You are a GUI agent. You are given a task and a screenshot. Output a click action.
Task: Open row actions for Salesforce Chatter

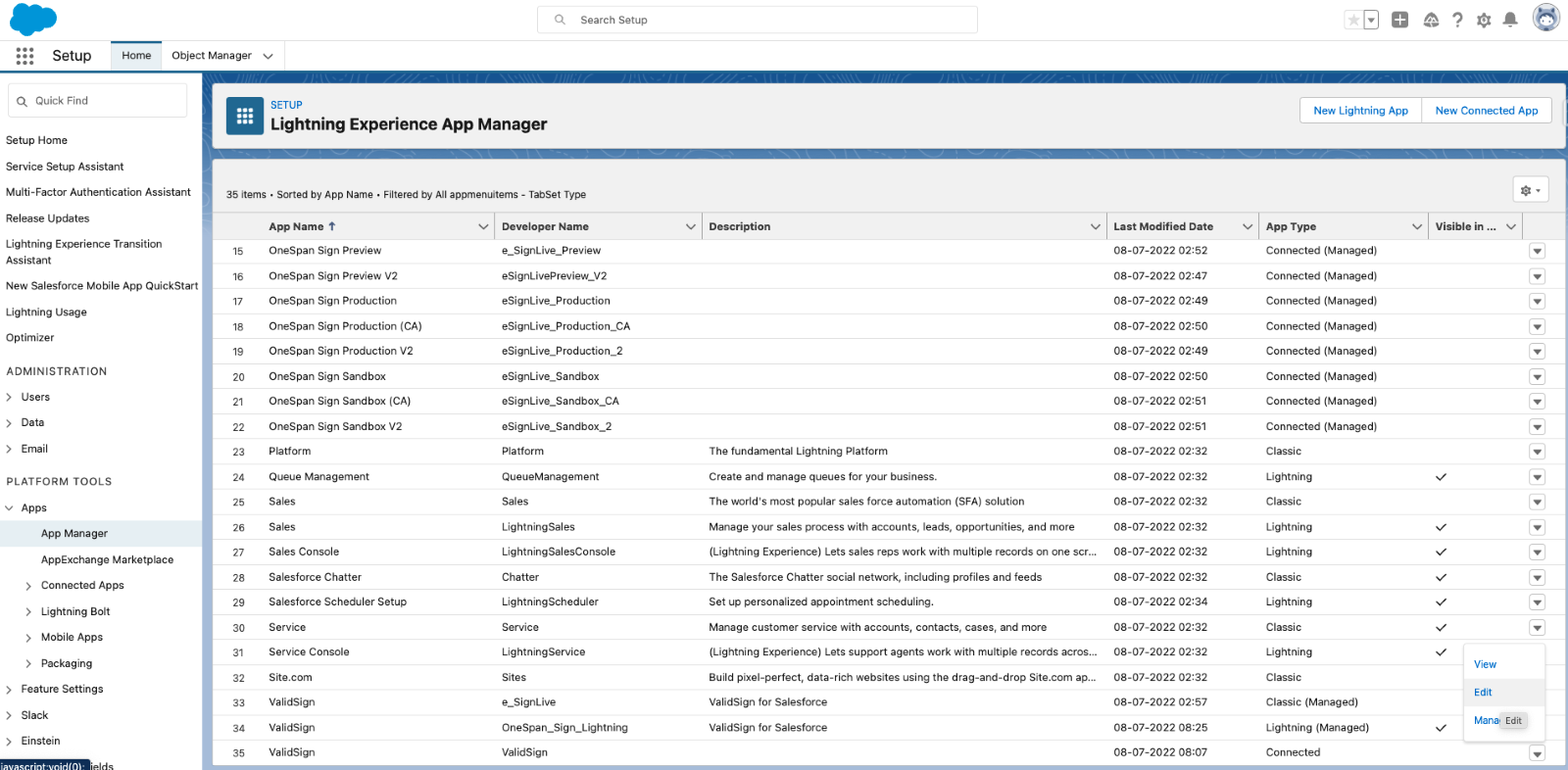(1537, 578)
